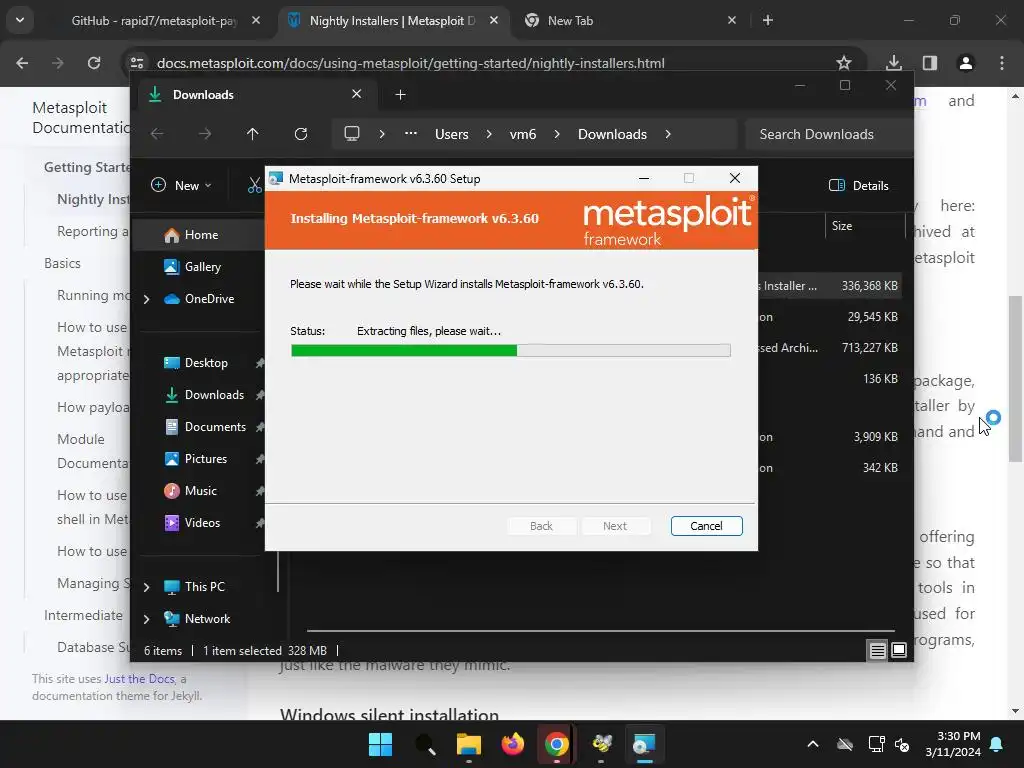Image resolution: width=1024 pixels, height=768 pixels.
Task: Expand chevron after Downloads breadcrumb
Action: click(x=667, y=134)
